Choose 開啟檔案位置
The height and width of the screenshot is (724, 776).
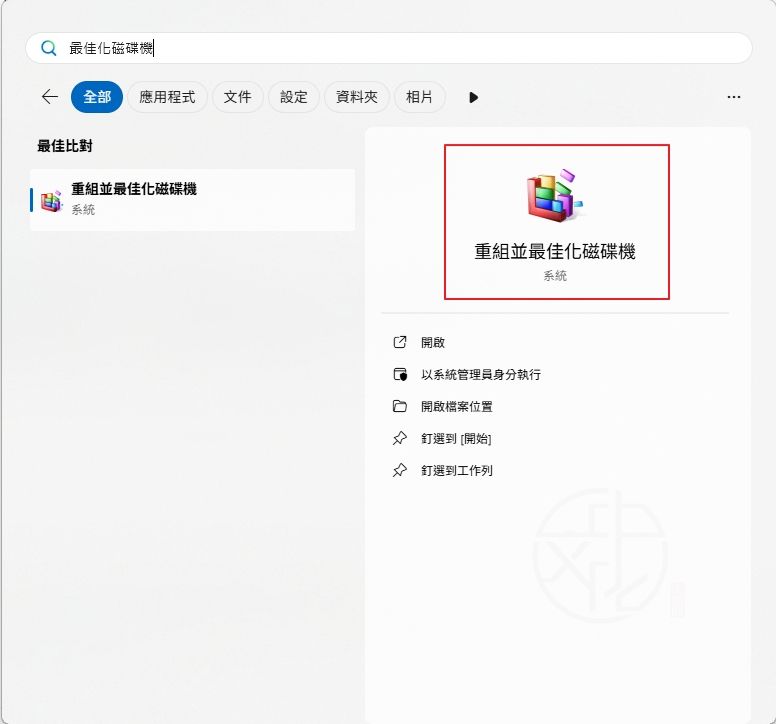coord(457,407)
